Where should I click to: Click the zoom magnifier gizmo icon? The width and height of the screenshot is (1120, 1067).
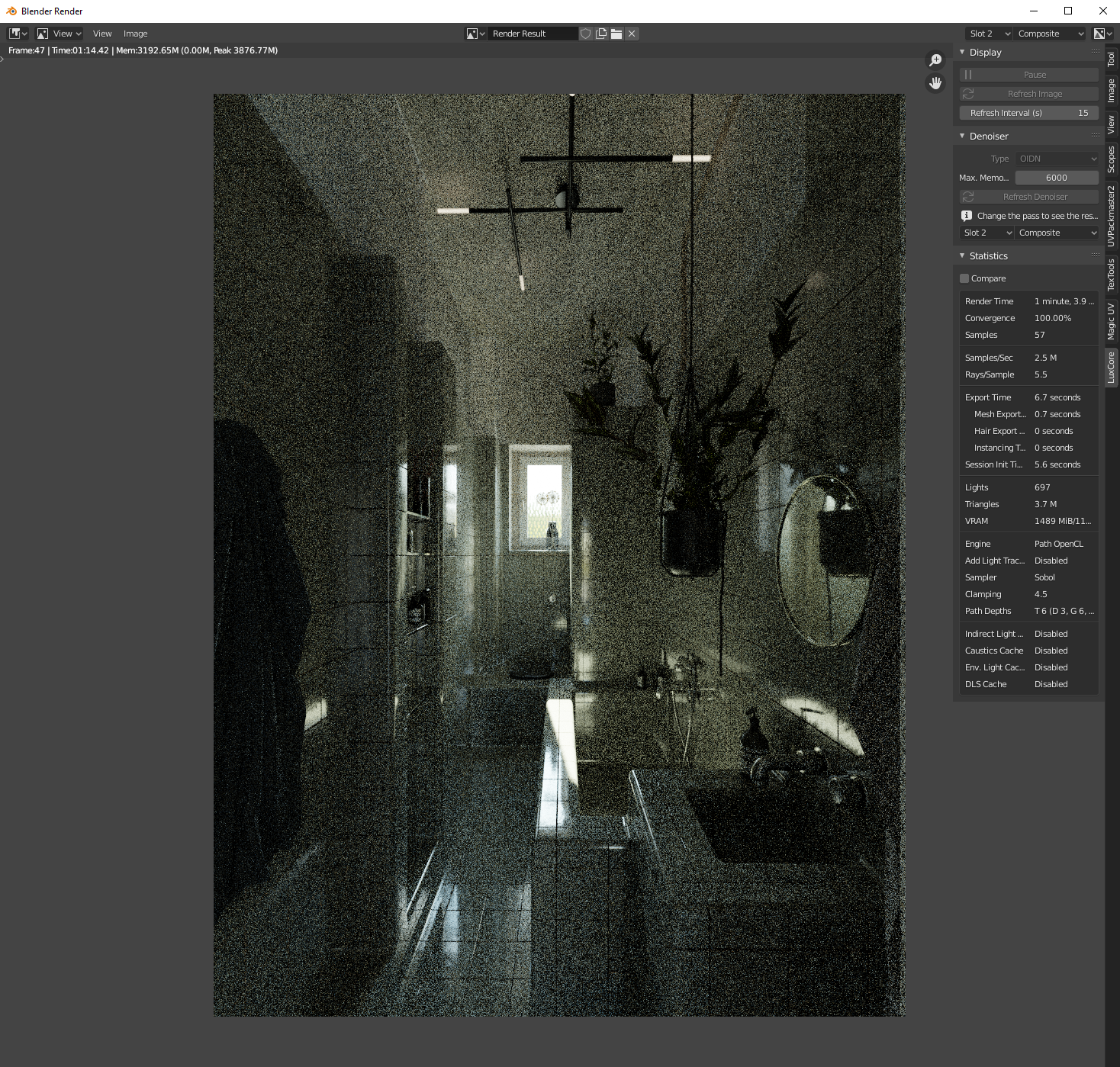935,60
